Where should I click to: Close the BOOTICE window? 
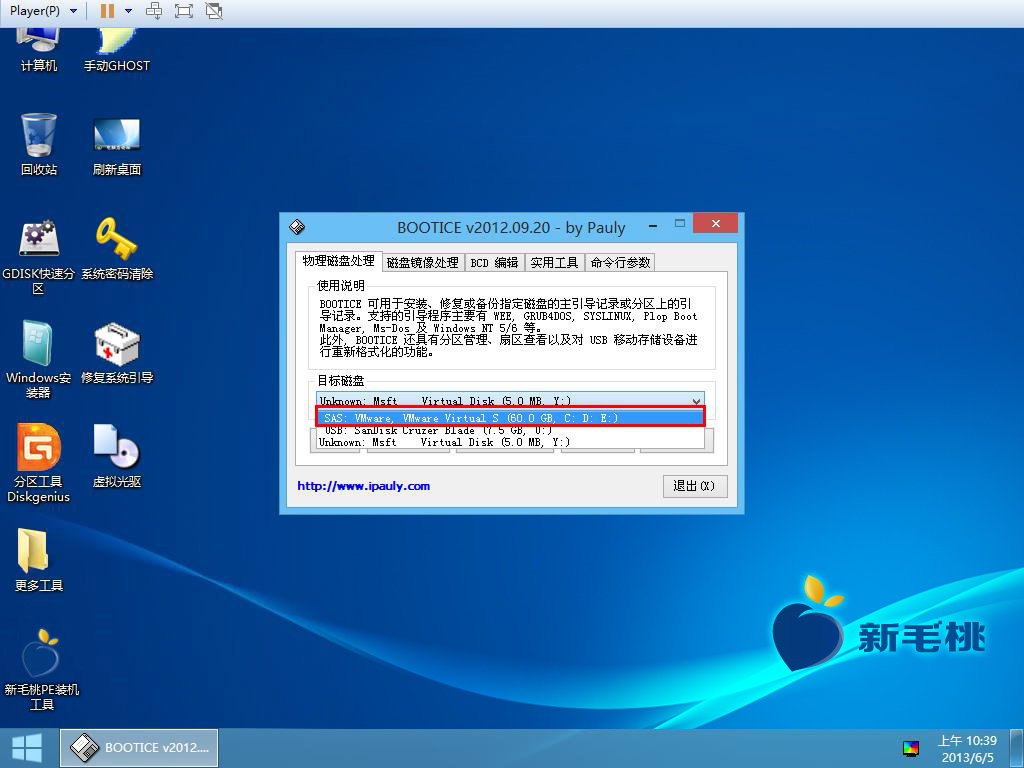tap(715, 223)
